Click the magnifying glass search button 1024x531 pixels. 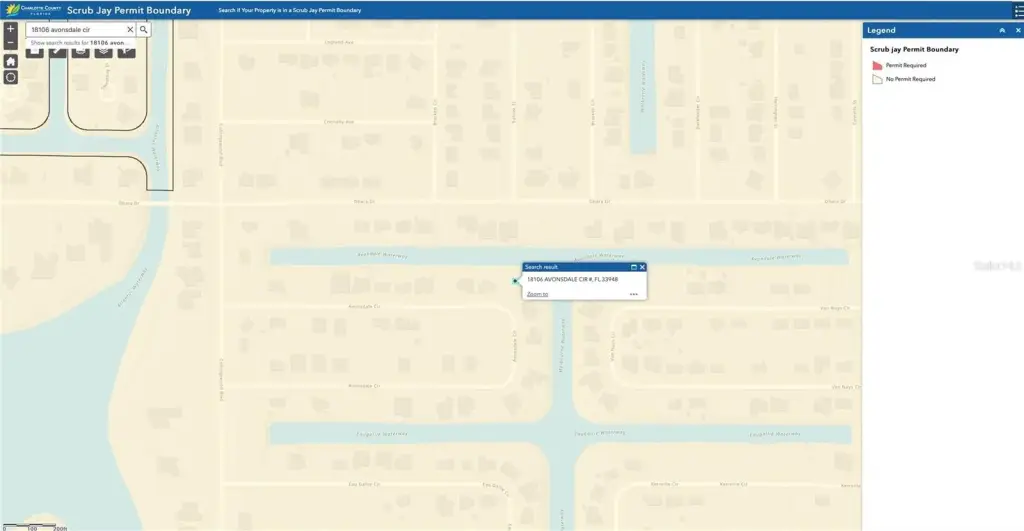click(x=144, y=30)
